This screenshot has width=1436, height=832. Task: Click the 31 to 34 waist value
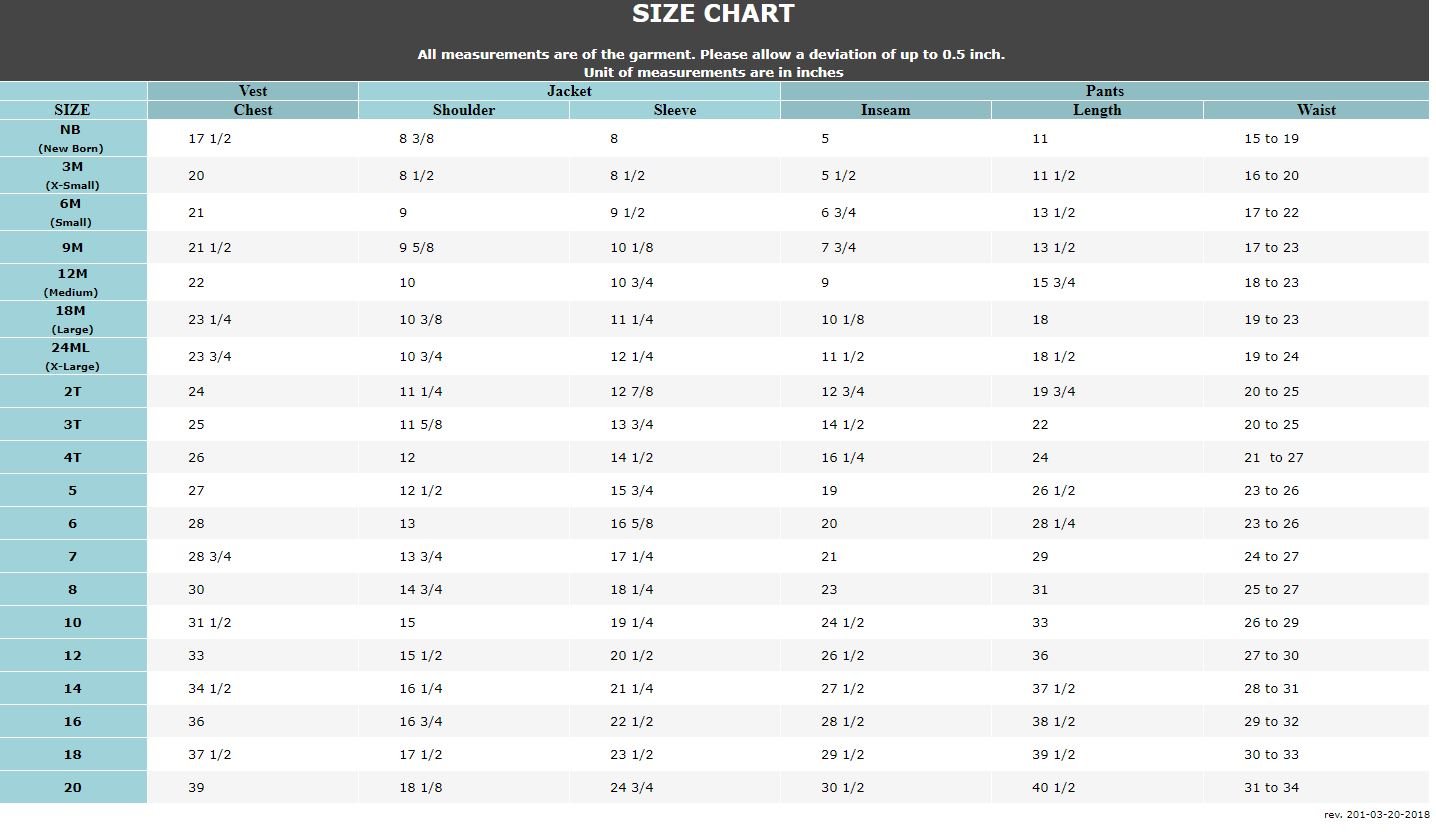click(x=1271, y=788)
